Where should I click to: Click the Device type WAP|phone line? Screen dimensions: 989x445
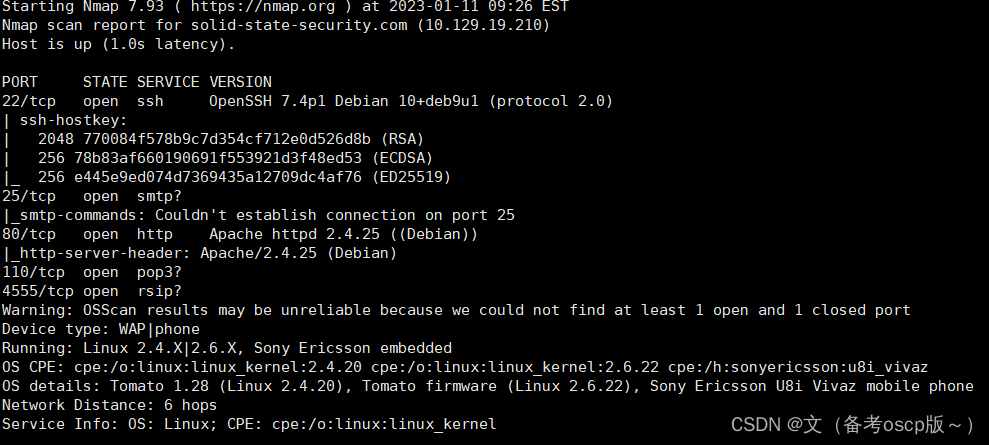100,329
